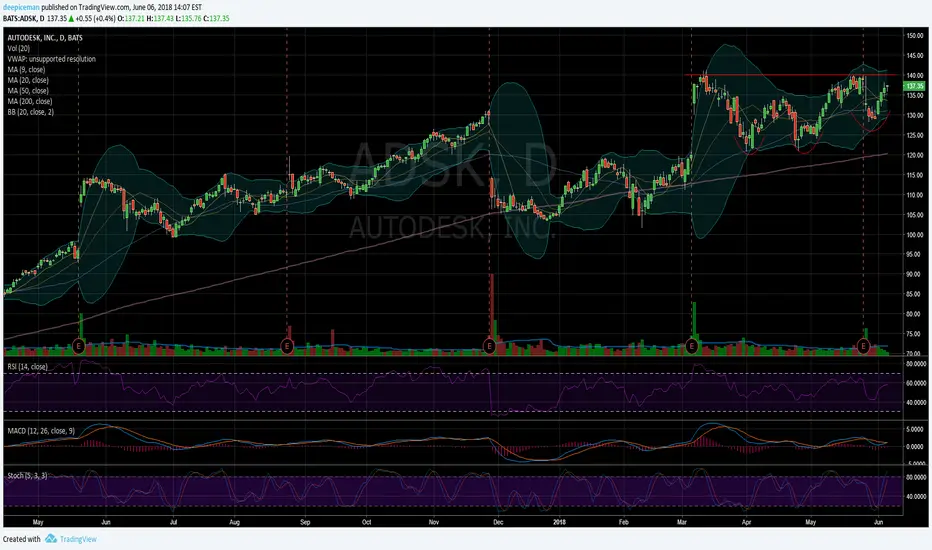The width and height of the screenshot is (932, 550).
Task: Click the 60.0000 level on RSI axis
Action: click(916, 384)
